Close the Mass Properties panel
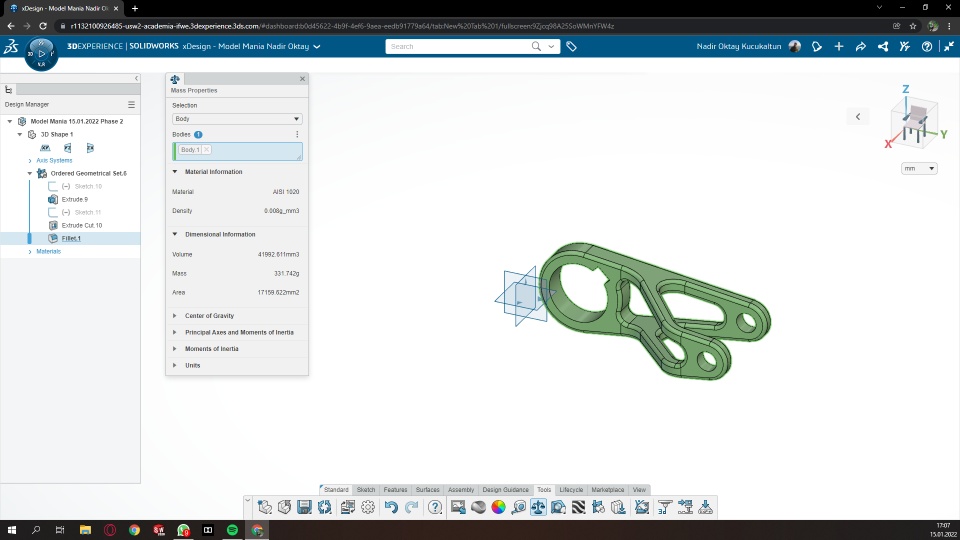 coord(302,79)
